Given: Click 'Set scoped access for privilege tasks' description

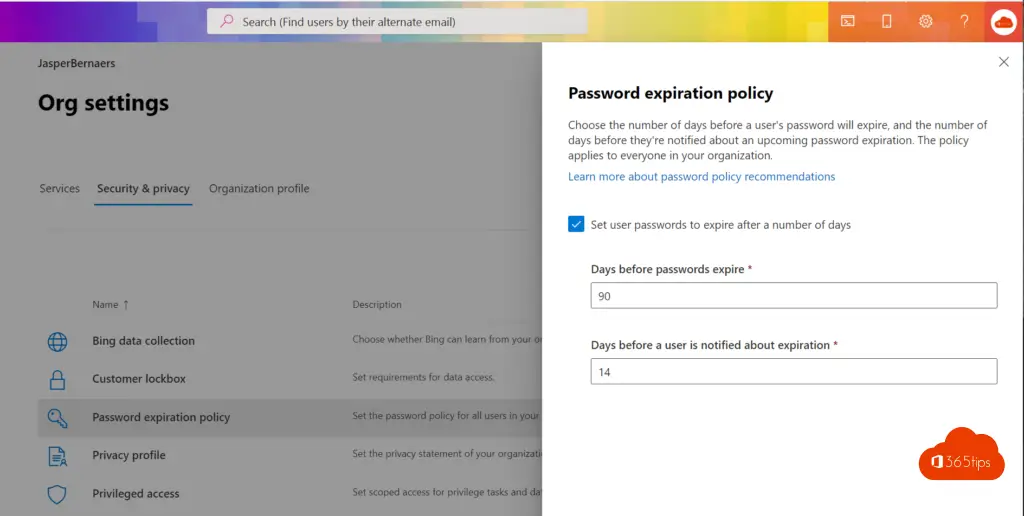Looking at the screenshot, I should click(447, 492).
